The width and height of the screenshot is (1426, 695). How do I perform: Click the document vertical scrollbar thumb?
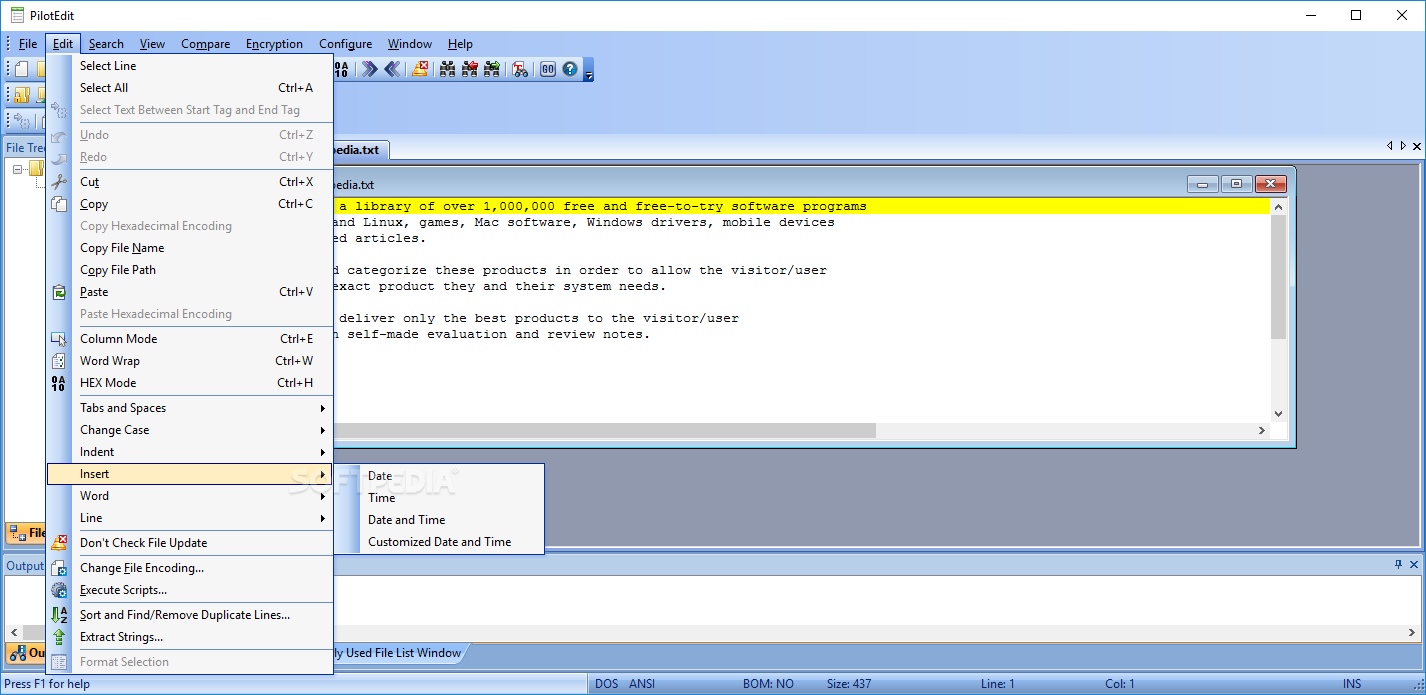(1278, 276)
